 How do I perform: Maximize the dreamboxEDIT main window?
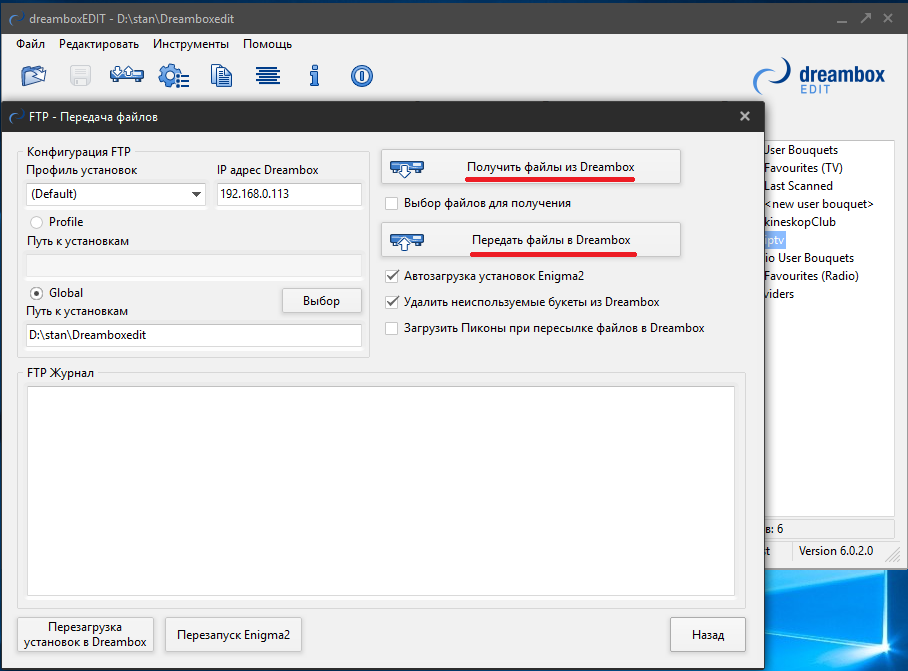coord(866,19)
